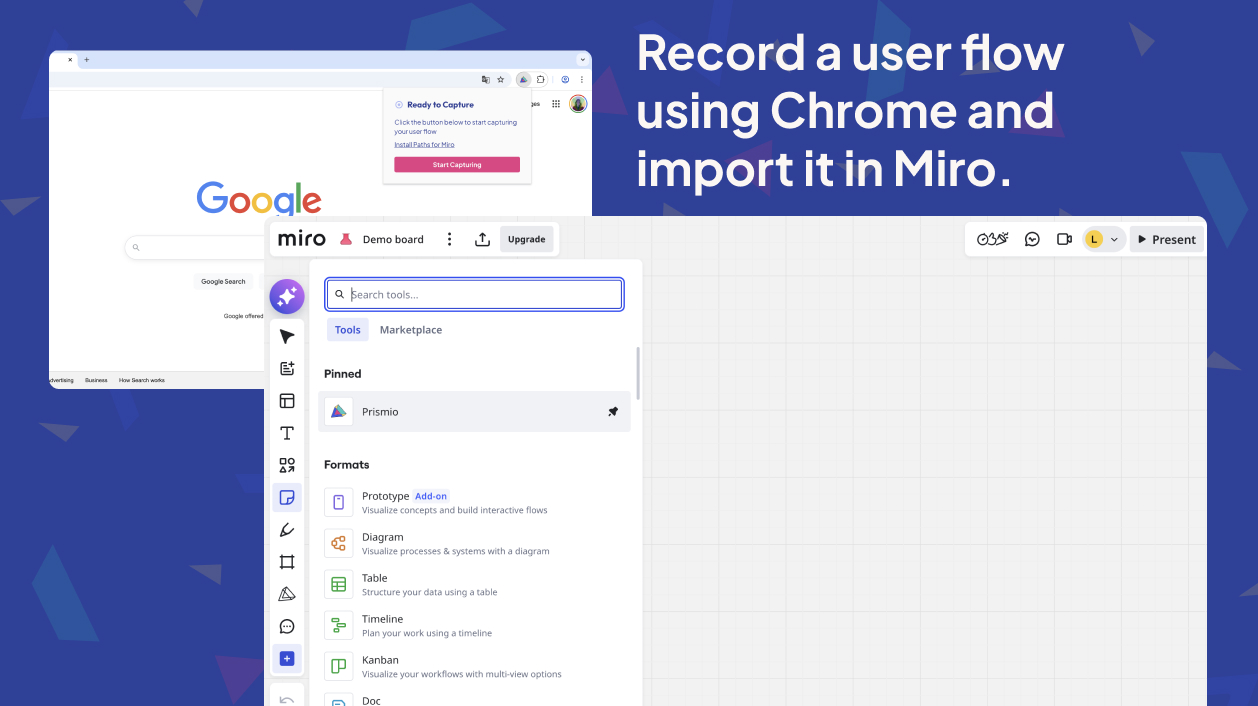Select the Pen drawing tool
The height and width of the screenshot is (706, 1258).
tap(287, 530)
